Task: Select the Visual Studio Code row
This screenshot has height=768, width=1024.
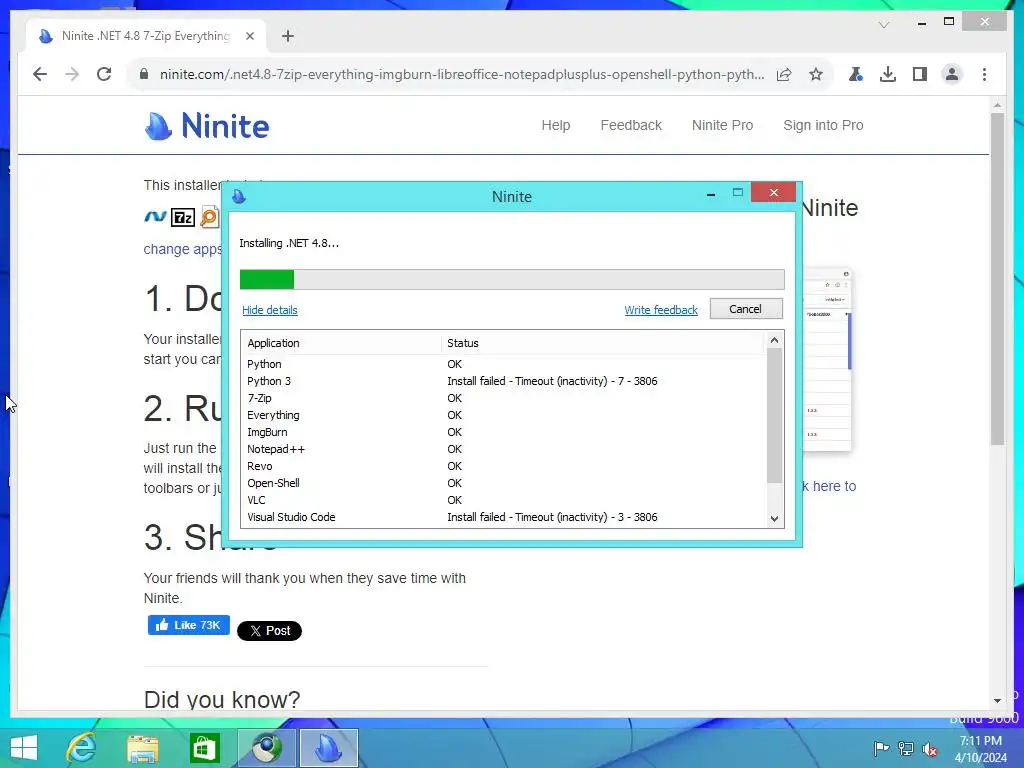Action: [x=504, y=517]
